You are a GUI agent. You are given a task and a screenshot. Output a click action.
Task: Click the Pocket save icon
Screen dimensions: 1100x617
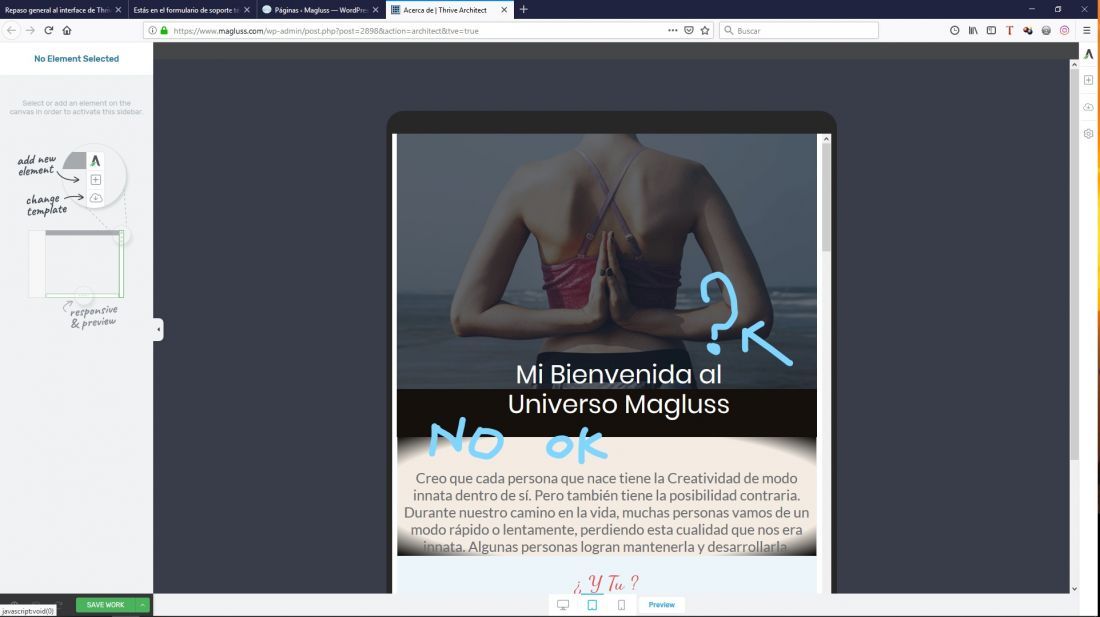tap(689, 30)
